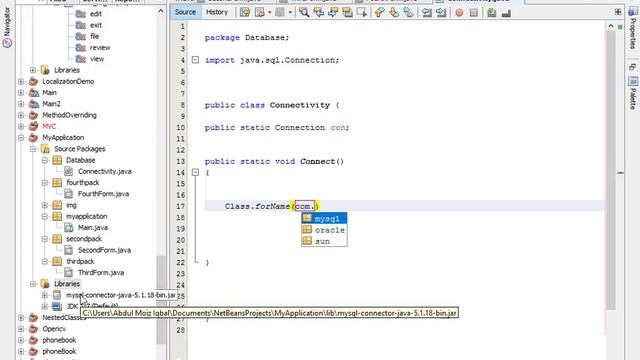640x360 pixels.
Task: Jump to the last edit location icon
Action: tap(245, 12)
